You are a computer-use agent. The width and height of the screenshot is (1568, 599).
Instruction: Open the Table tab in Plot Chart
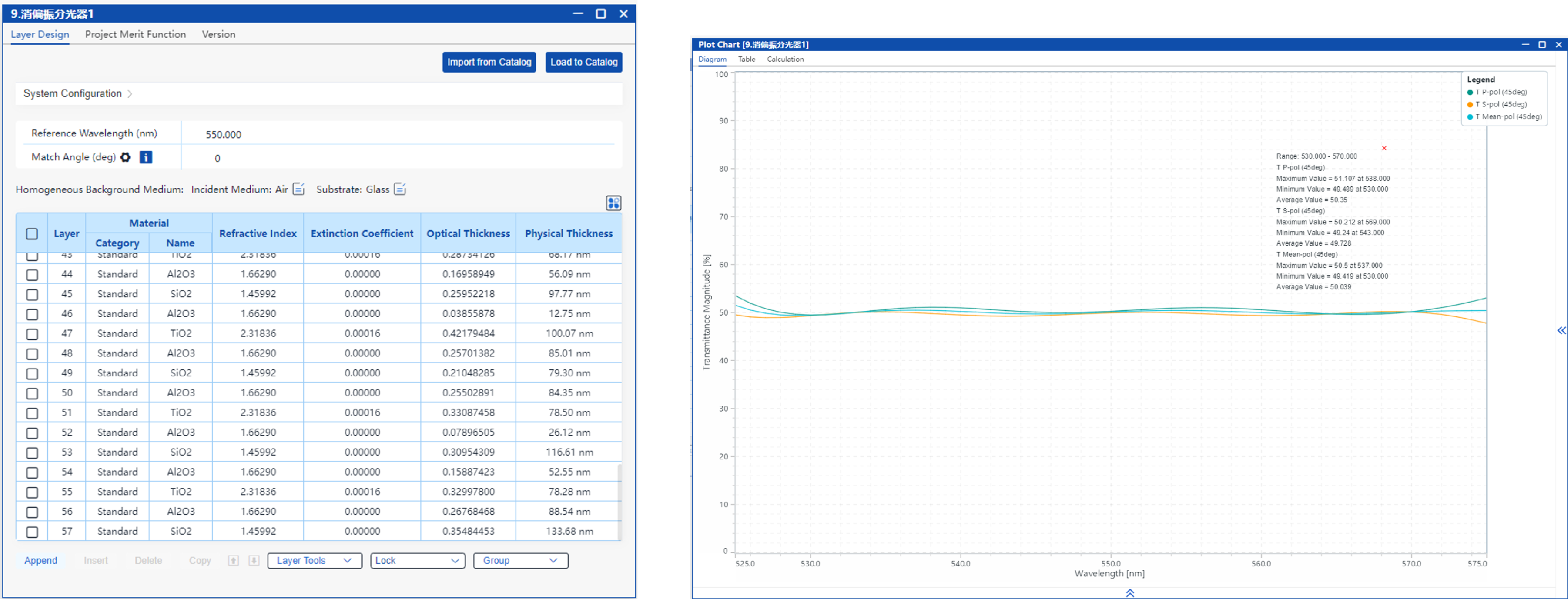click(x=746, y=60)
